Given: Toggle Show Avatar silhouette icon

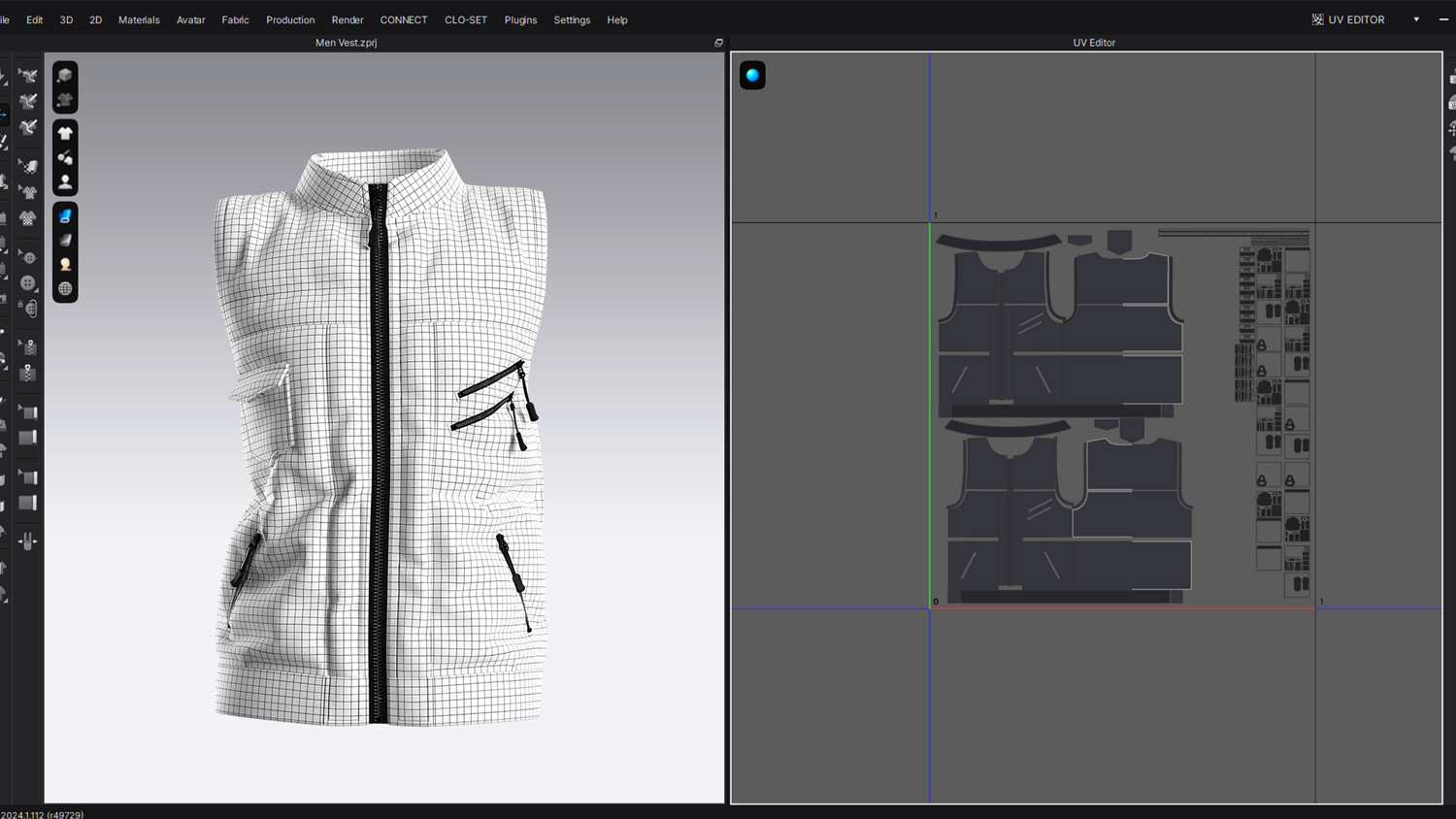Looking at the screenshot, I should [65, 181].
